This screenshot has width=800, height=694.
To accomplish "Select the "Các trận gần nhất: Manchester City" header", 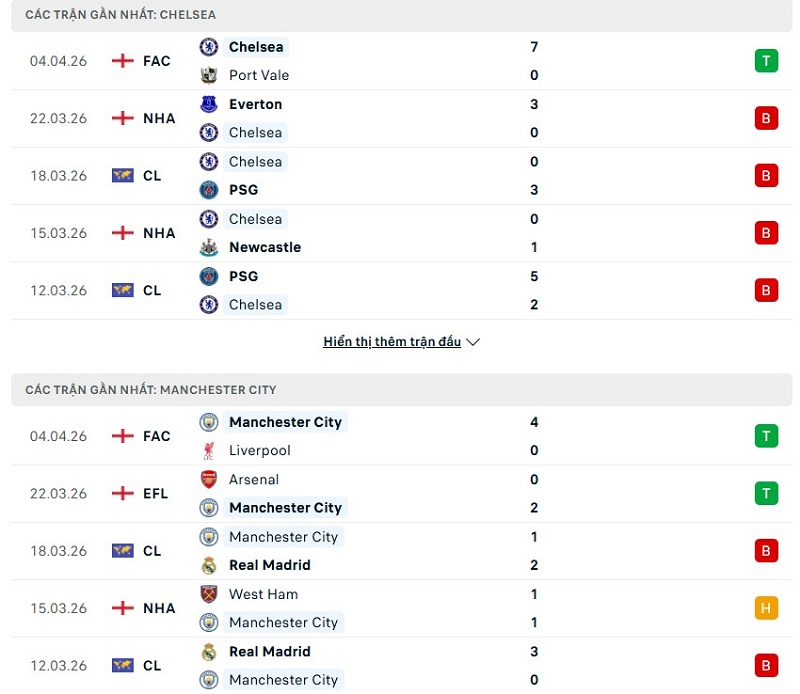I will [x=151, y=389].
